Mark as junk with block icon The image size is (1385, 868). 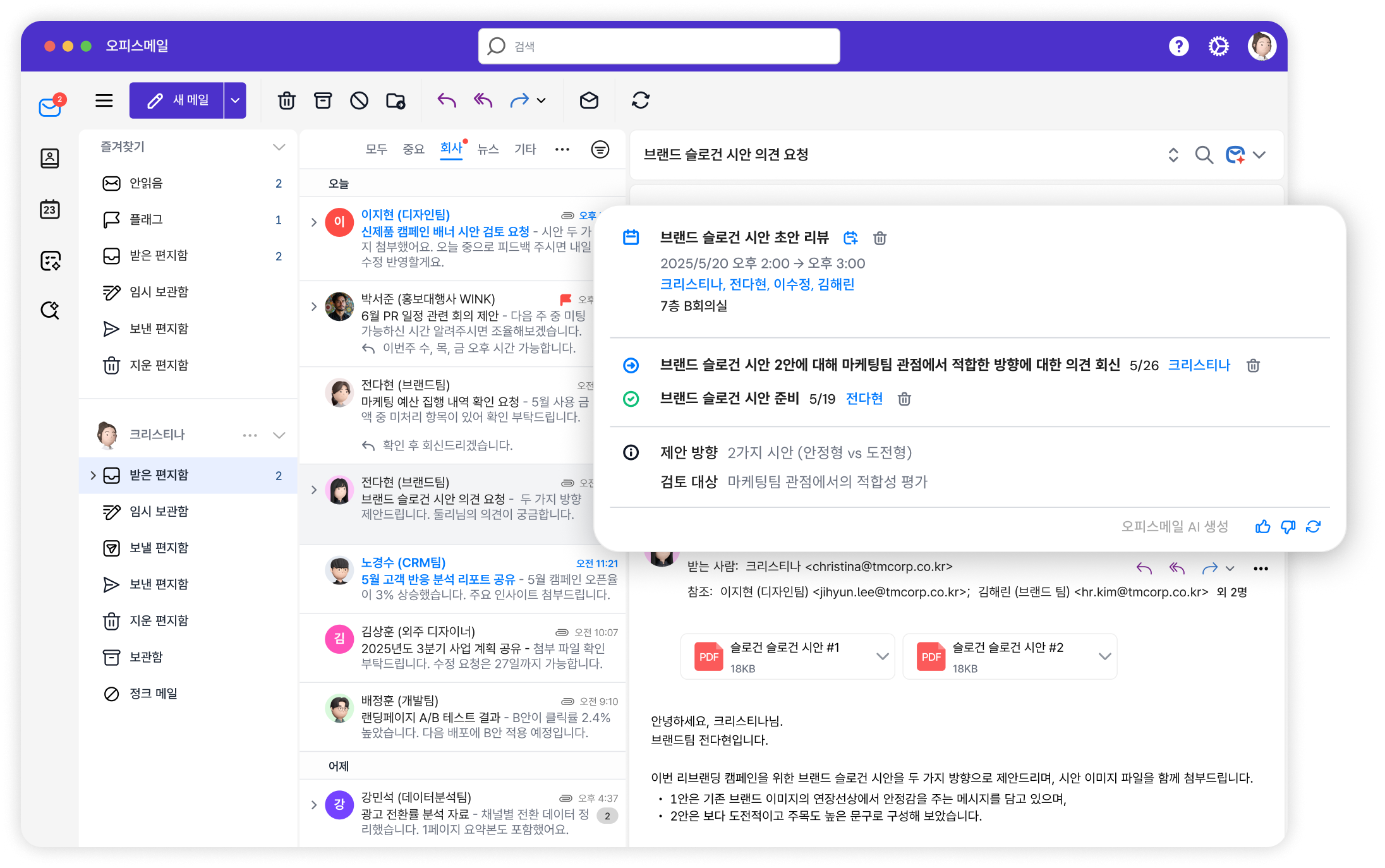tap(359, 100)
